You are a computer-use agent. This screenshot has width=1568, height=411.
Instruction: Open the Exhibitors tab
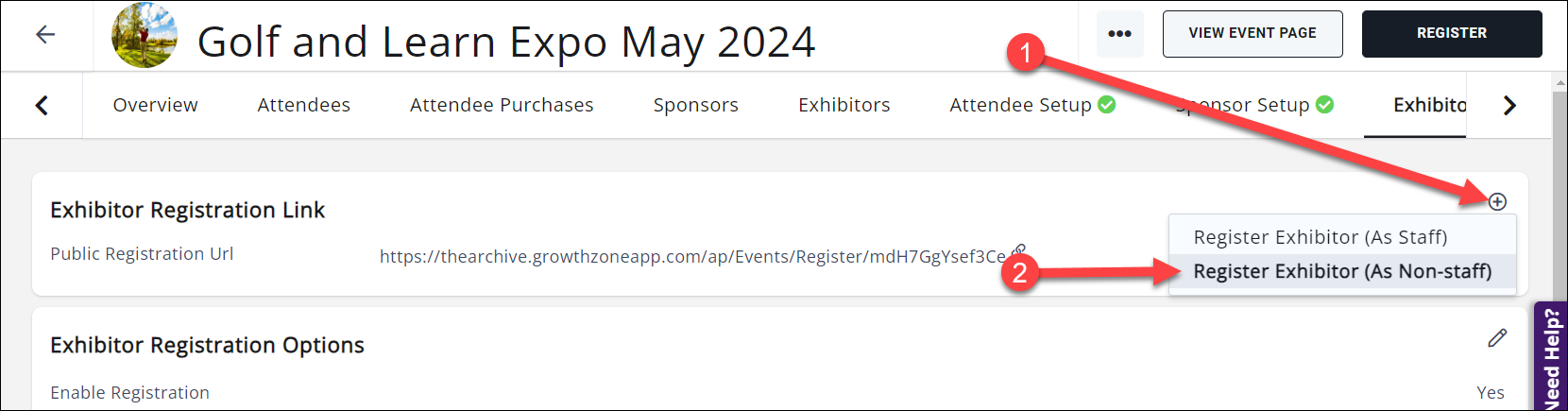[844, 105]
